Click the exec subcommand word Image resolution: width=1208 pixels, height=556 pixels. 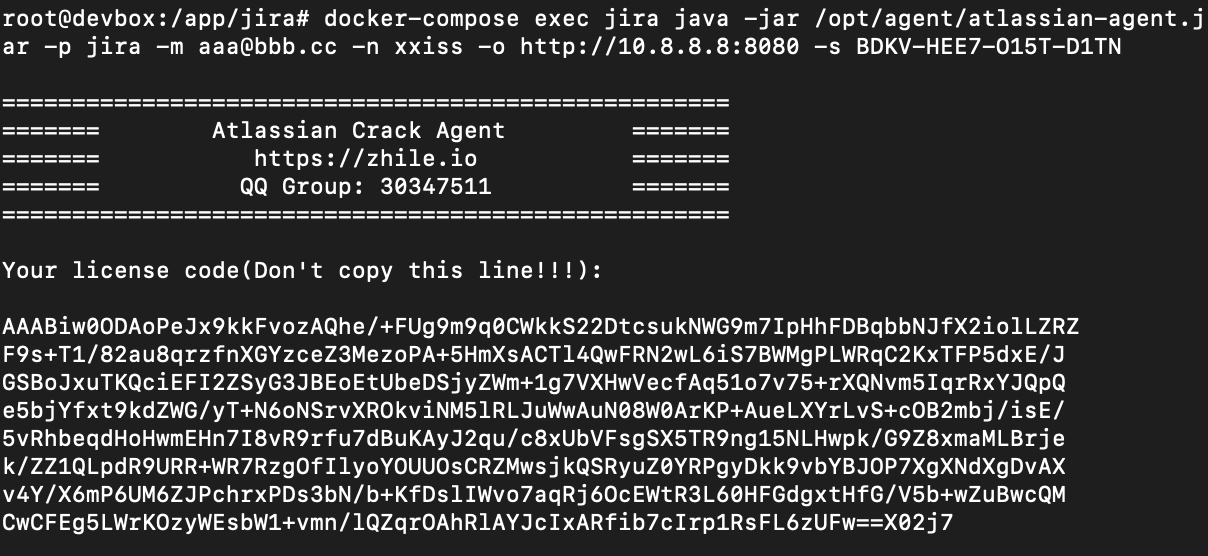pos(559,19)
